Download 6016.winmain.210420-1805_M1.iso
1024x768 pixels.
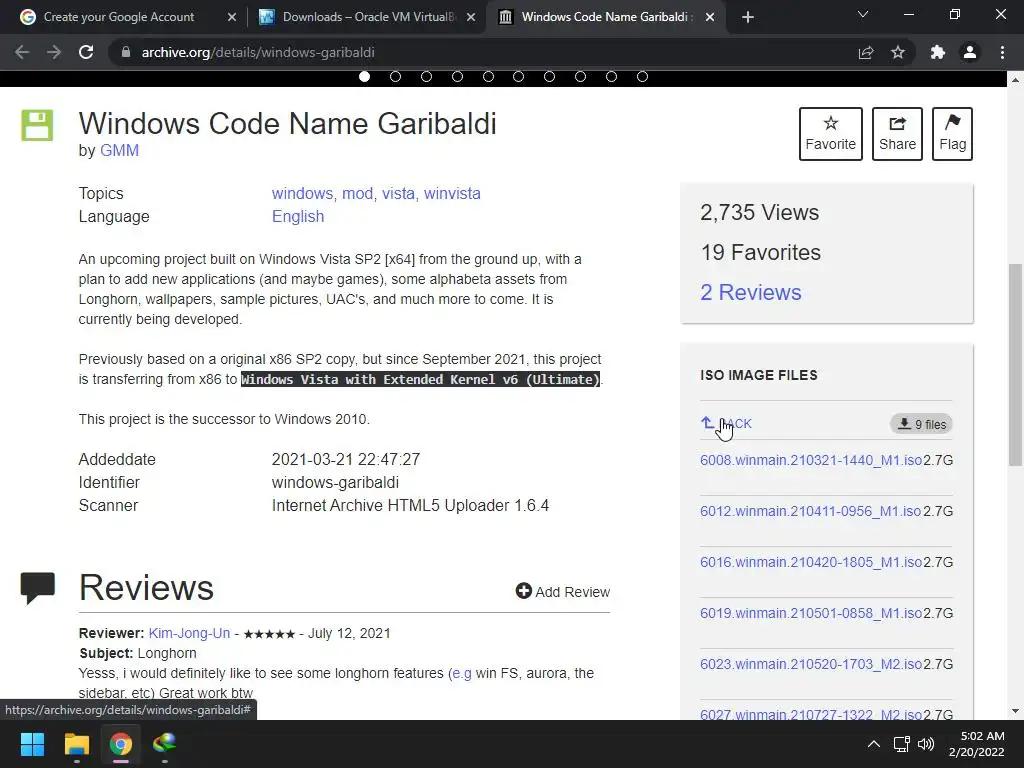point(811,562)
